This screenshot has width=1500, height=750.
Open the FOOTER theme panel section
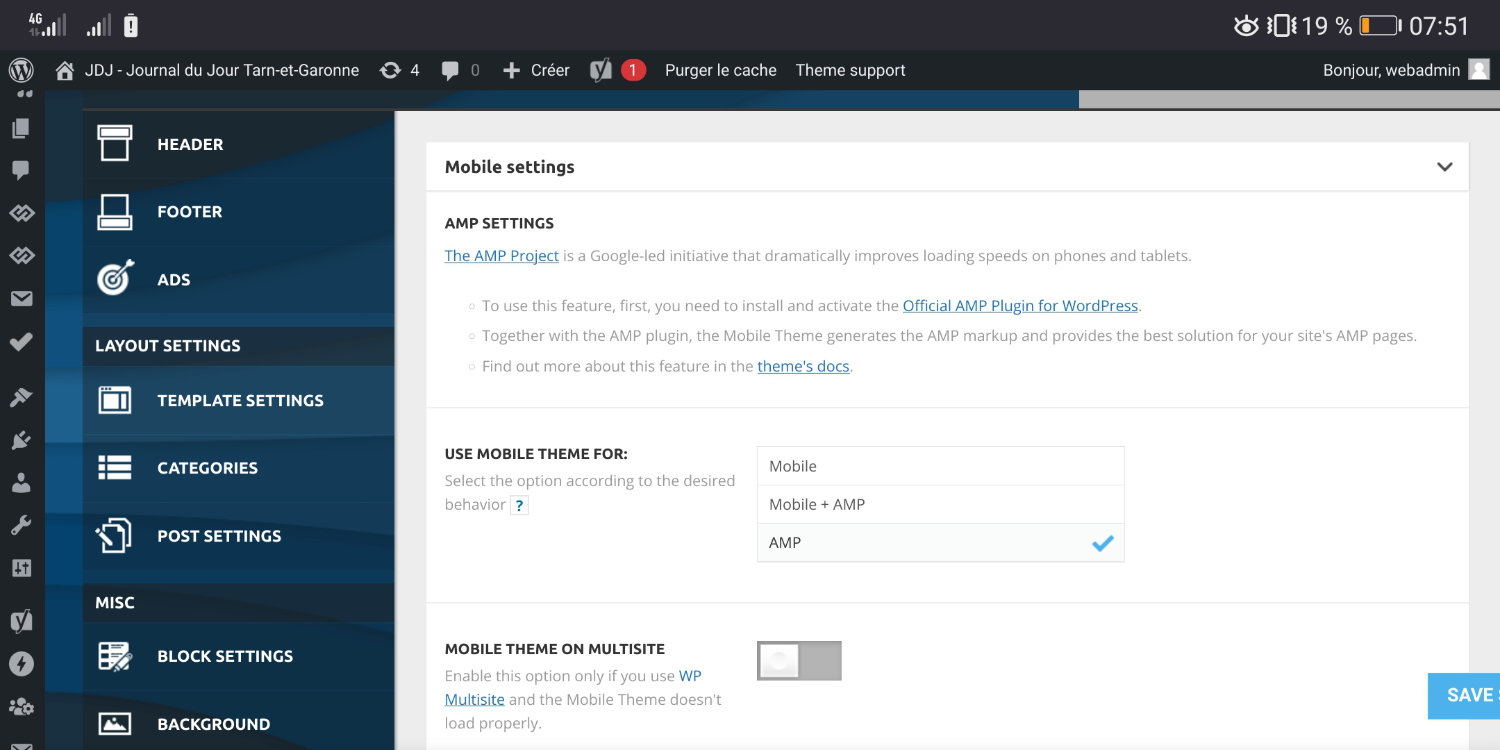pos(238,212)
